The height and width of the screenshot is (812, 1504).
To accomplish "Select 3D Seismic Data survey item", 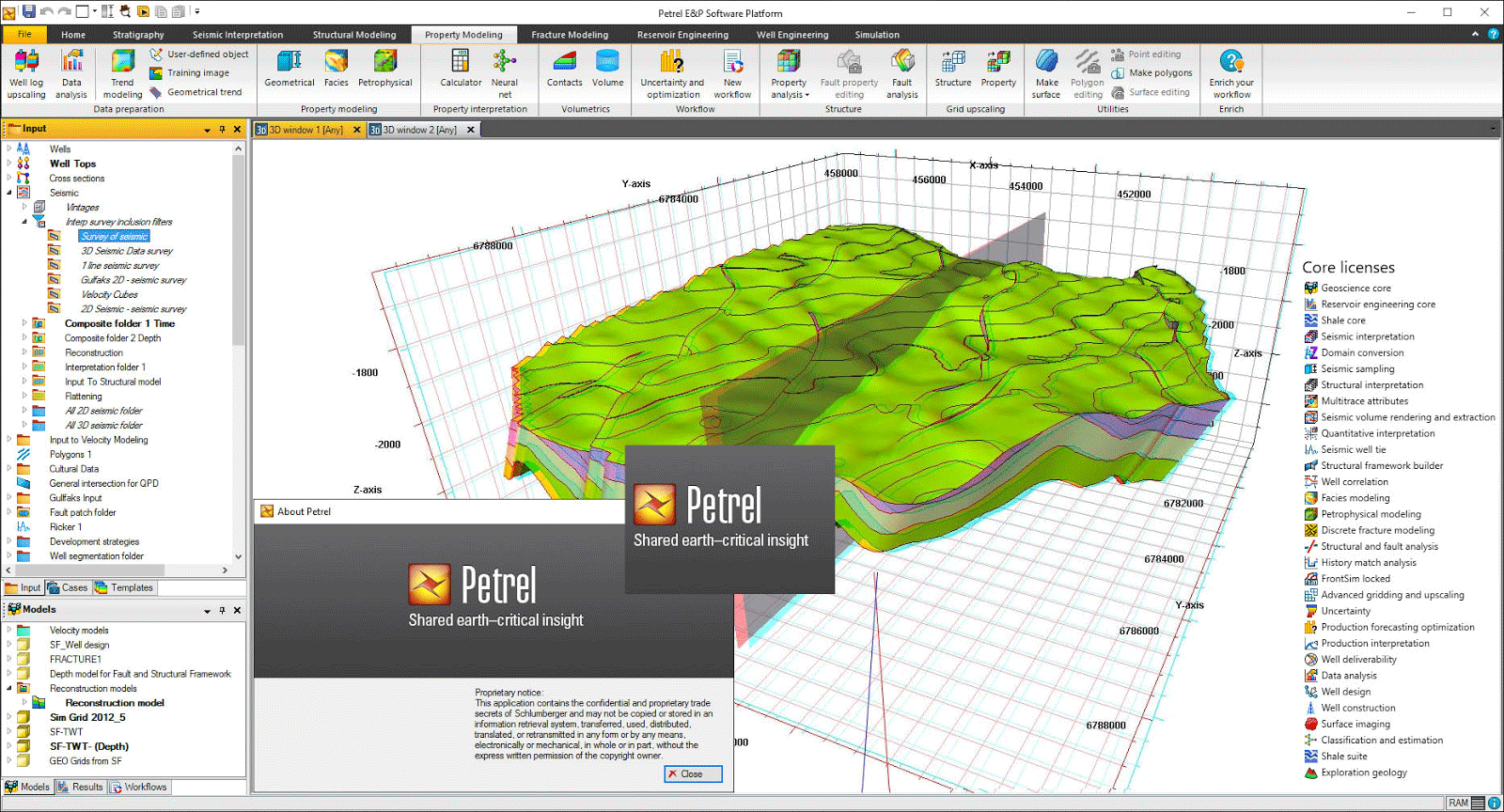I will pos(127,251).
